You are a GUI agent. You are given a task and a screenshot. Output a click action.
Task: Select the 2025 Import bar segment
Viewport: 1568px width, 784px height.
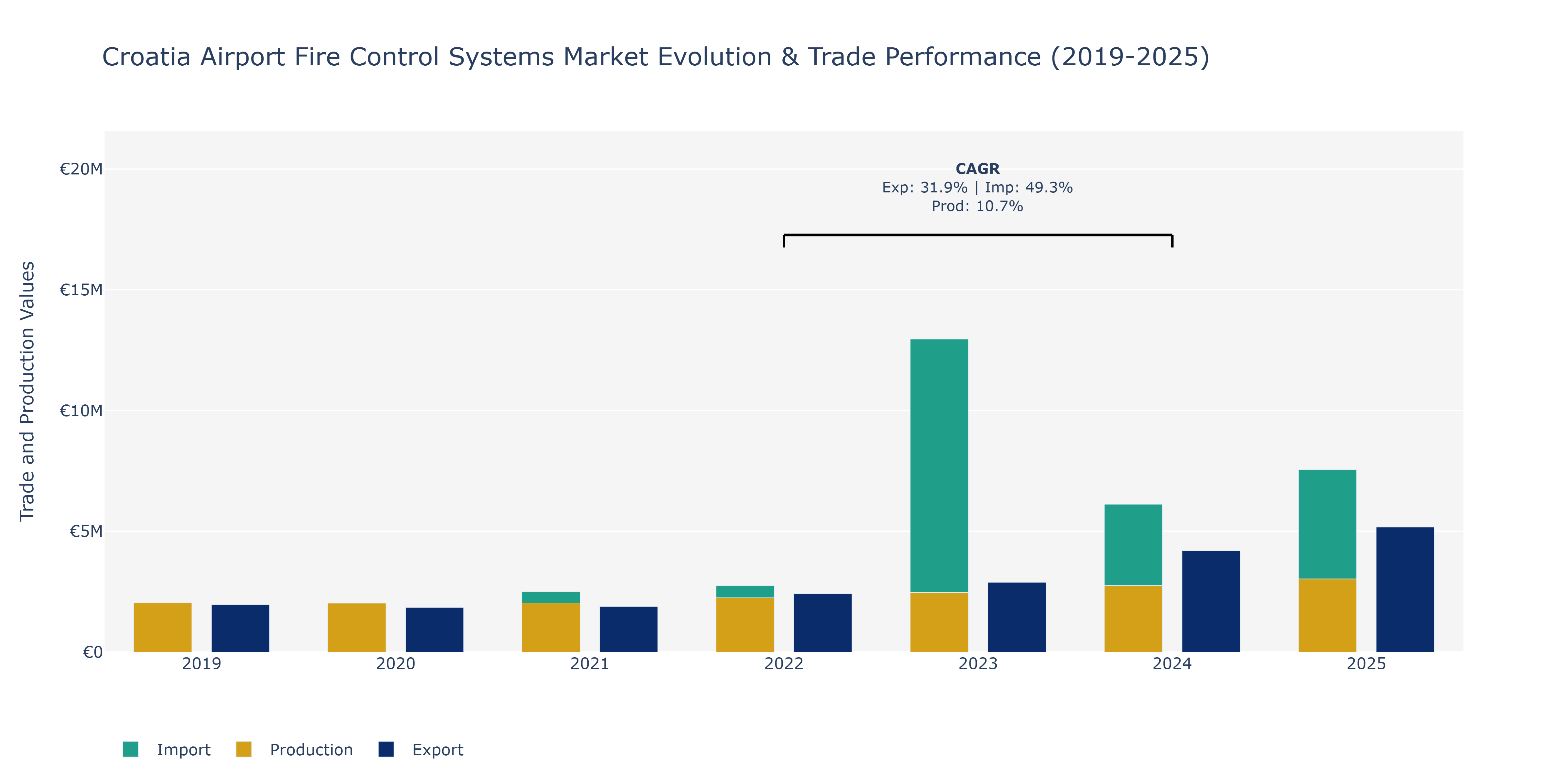coord(1327,524)
